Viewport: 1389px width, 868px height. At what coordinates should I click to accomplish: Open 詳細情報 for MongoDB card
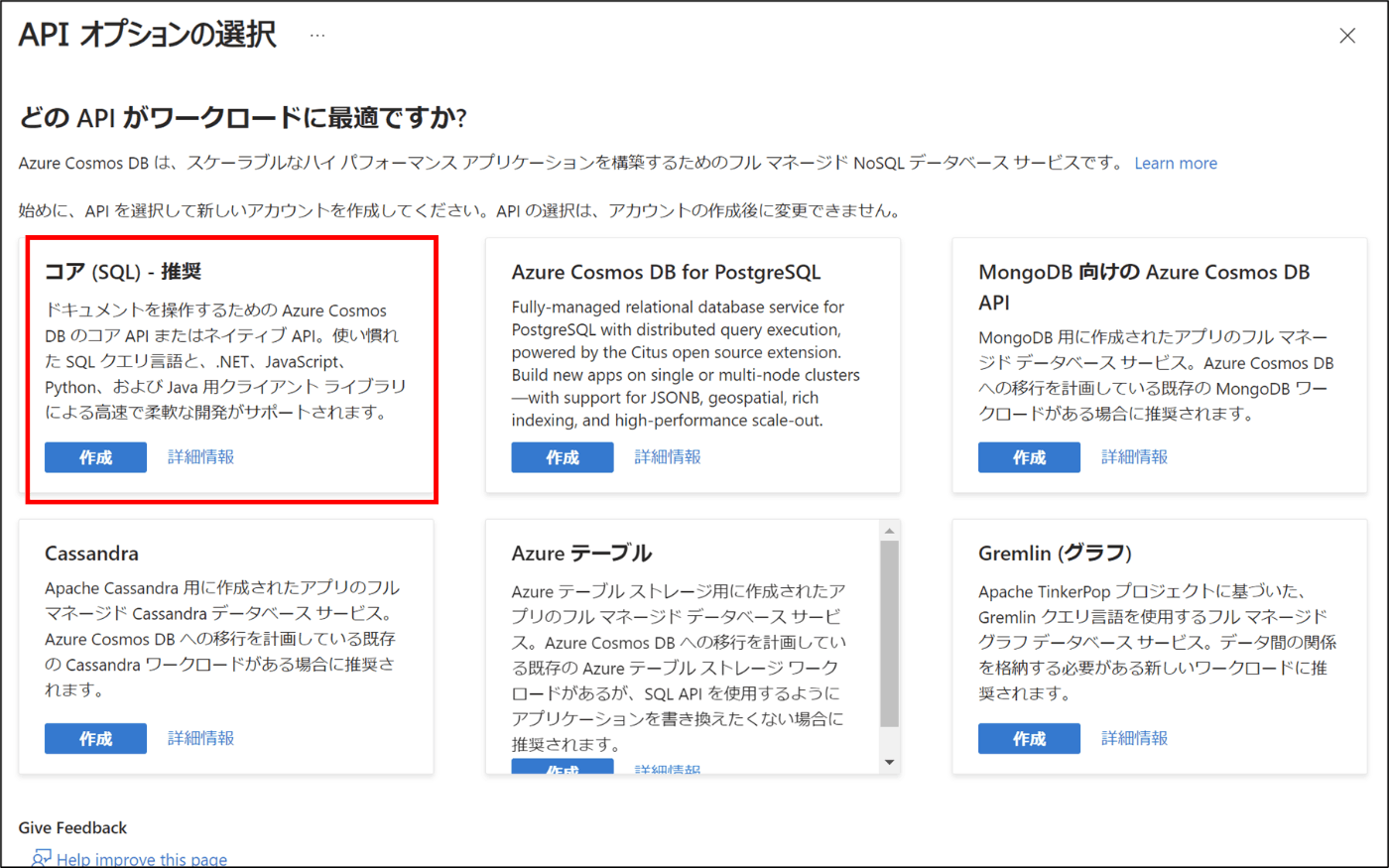1135,456
